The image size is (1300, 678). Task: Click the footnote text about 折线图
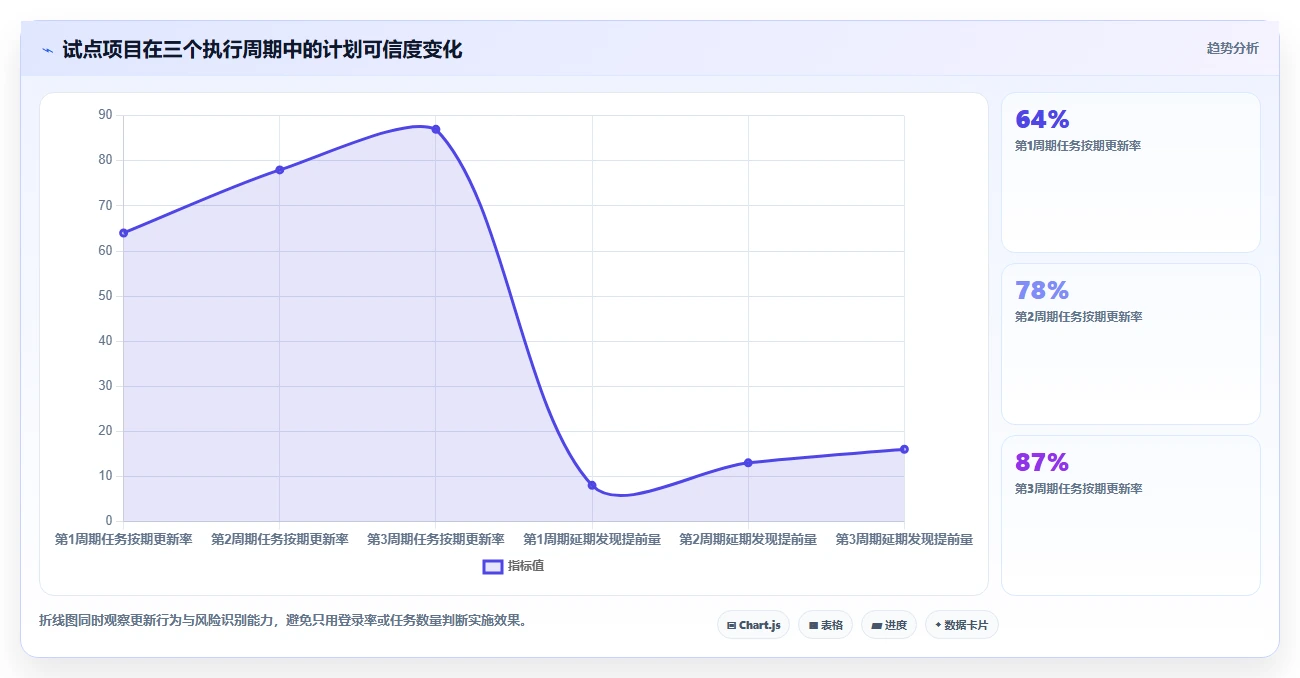tap(282, 620)
